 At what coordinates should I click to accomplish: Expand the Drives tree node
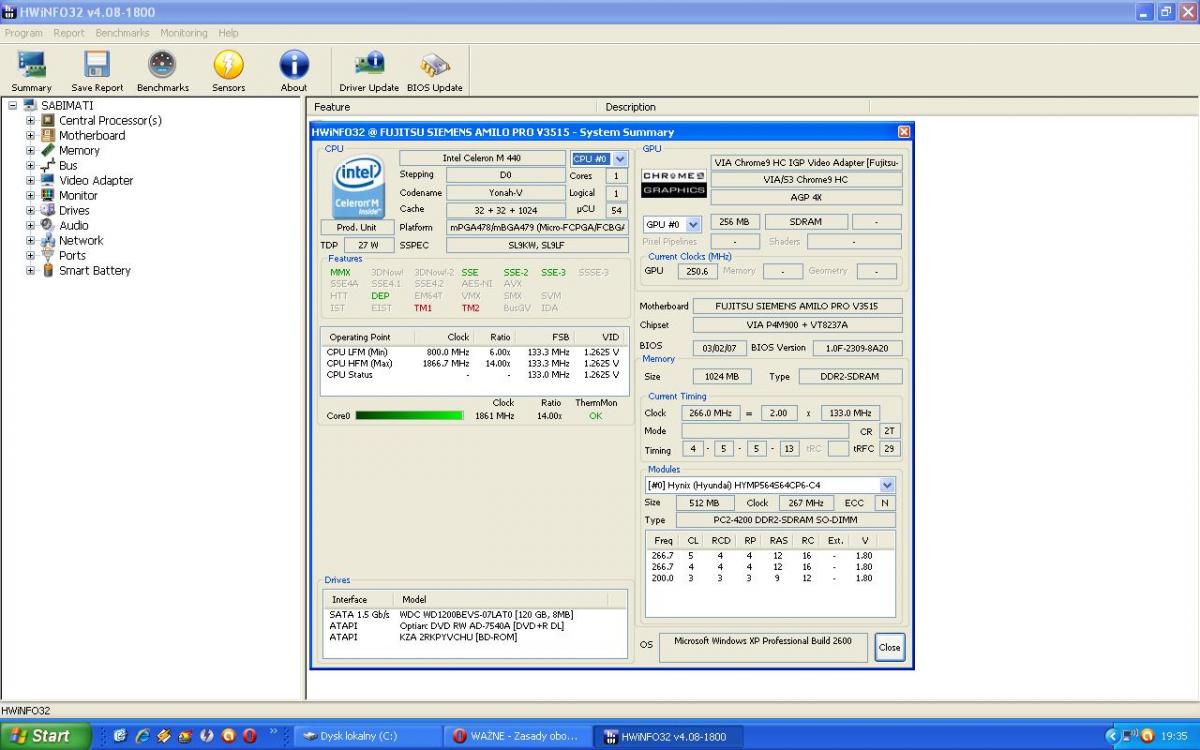pos(30,210)
